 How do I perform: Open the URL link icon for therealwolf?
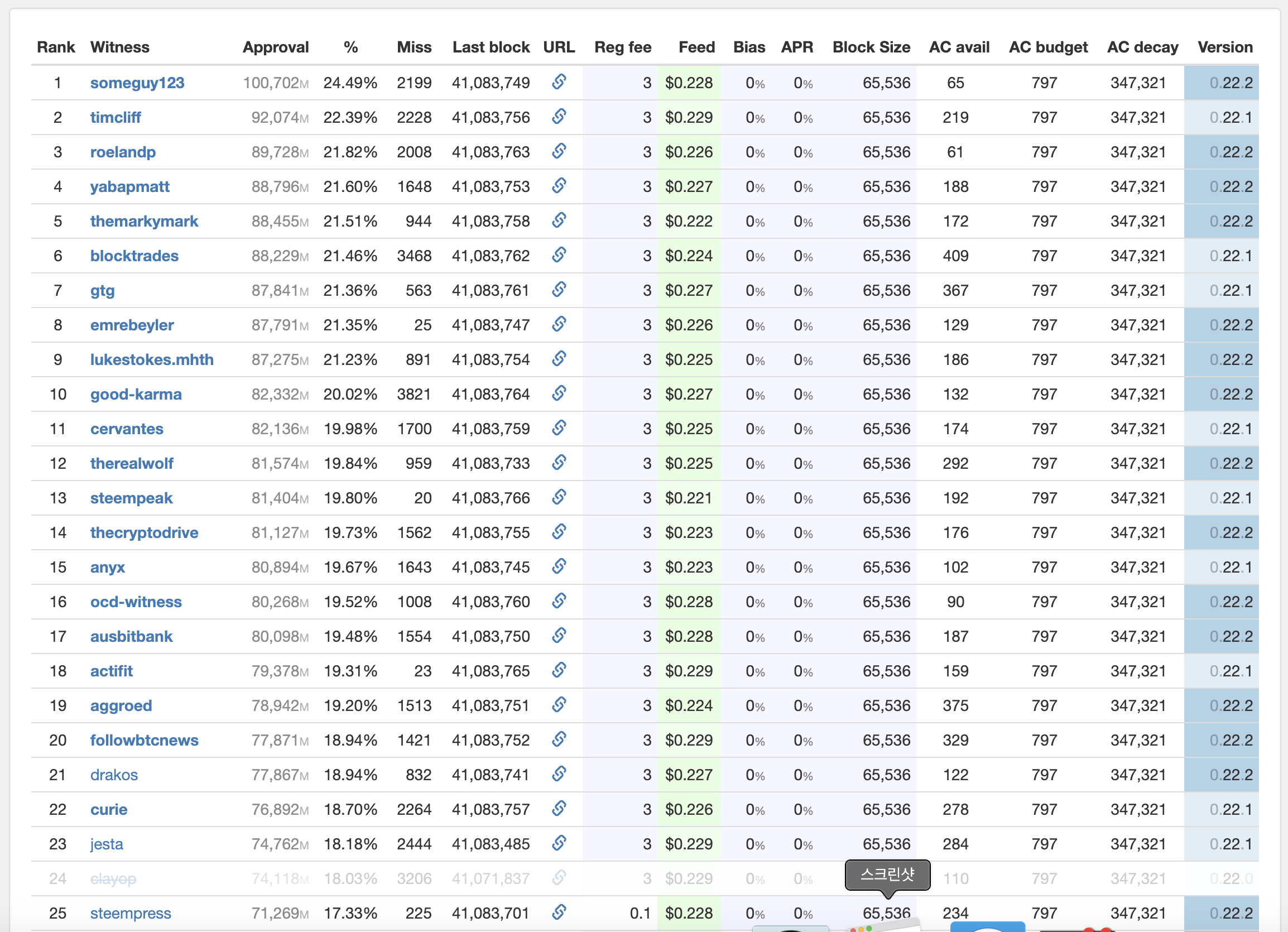pos(559,463)
